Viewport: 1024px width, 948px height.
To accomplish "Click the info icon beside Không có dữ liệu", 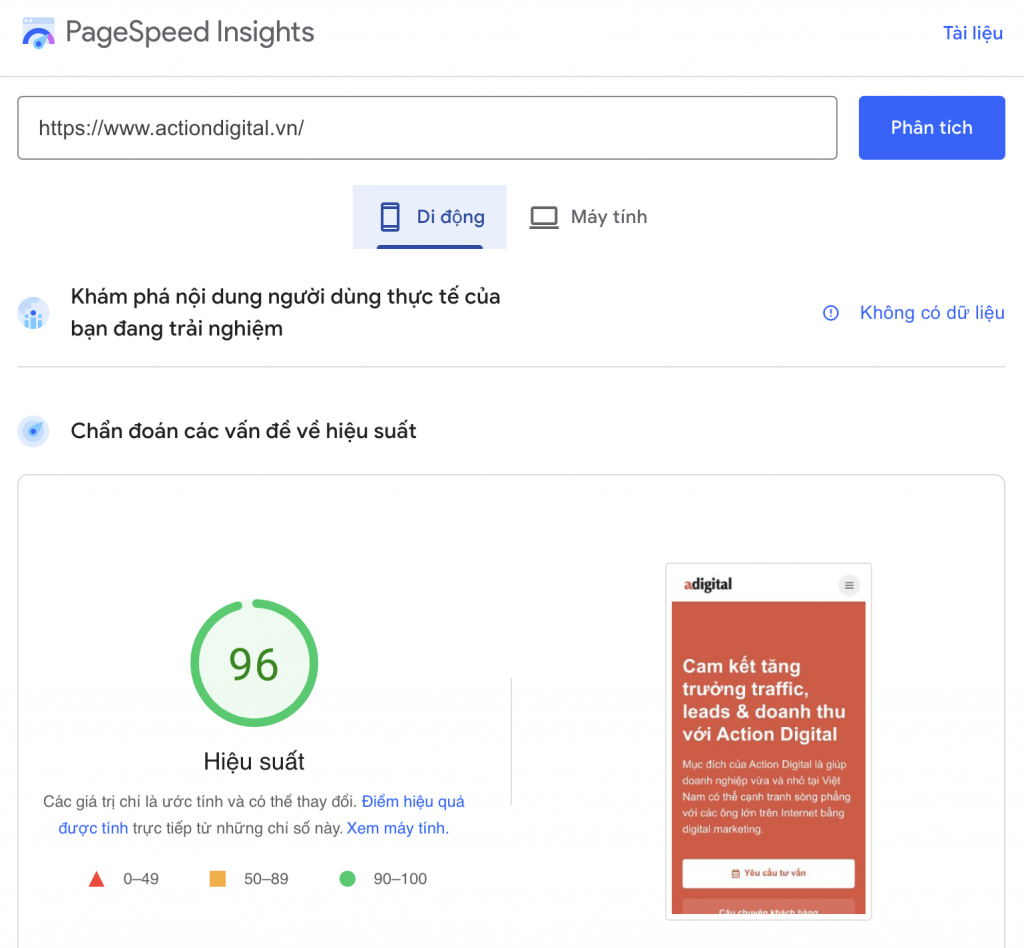I will point(831,313).
